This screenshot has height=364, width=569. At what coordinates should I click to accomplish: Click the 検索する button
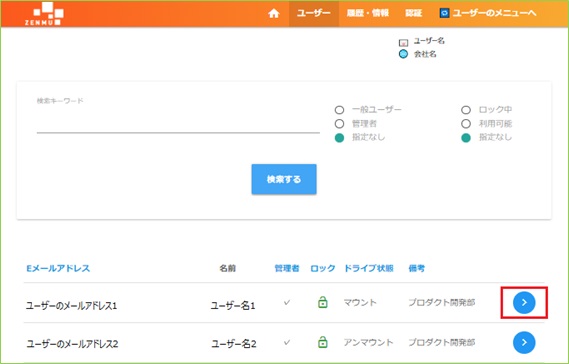[x=284, y=179]
